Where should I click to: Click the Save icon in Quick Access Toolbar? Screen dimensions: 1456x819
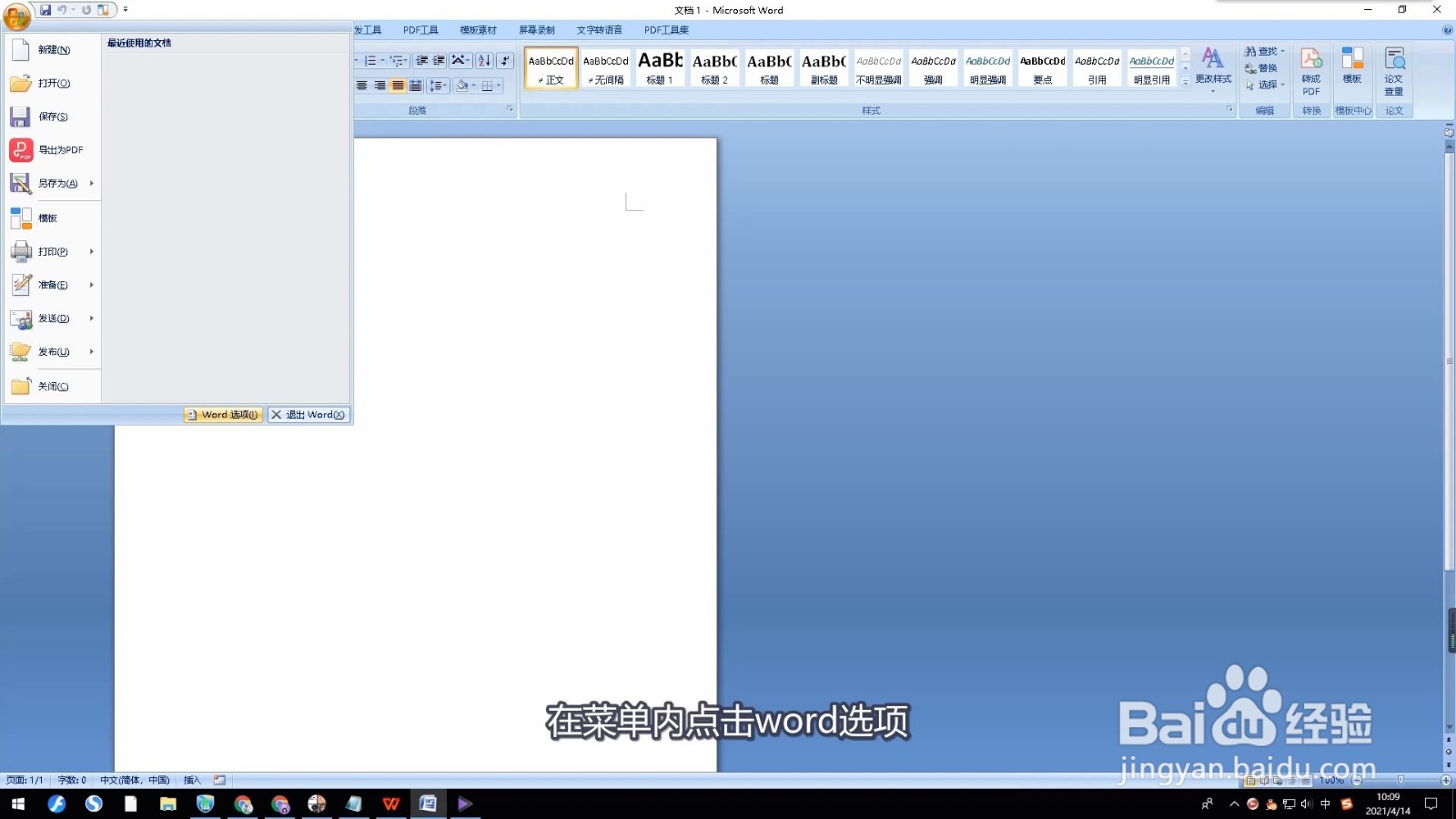pyautogui.click(x=45, y=9)
